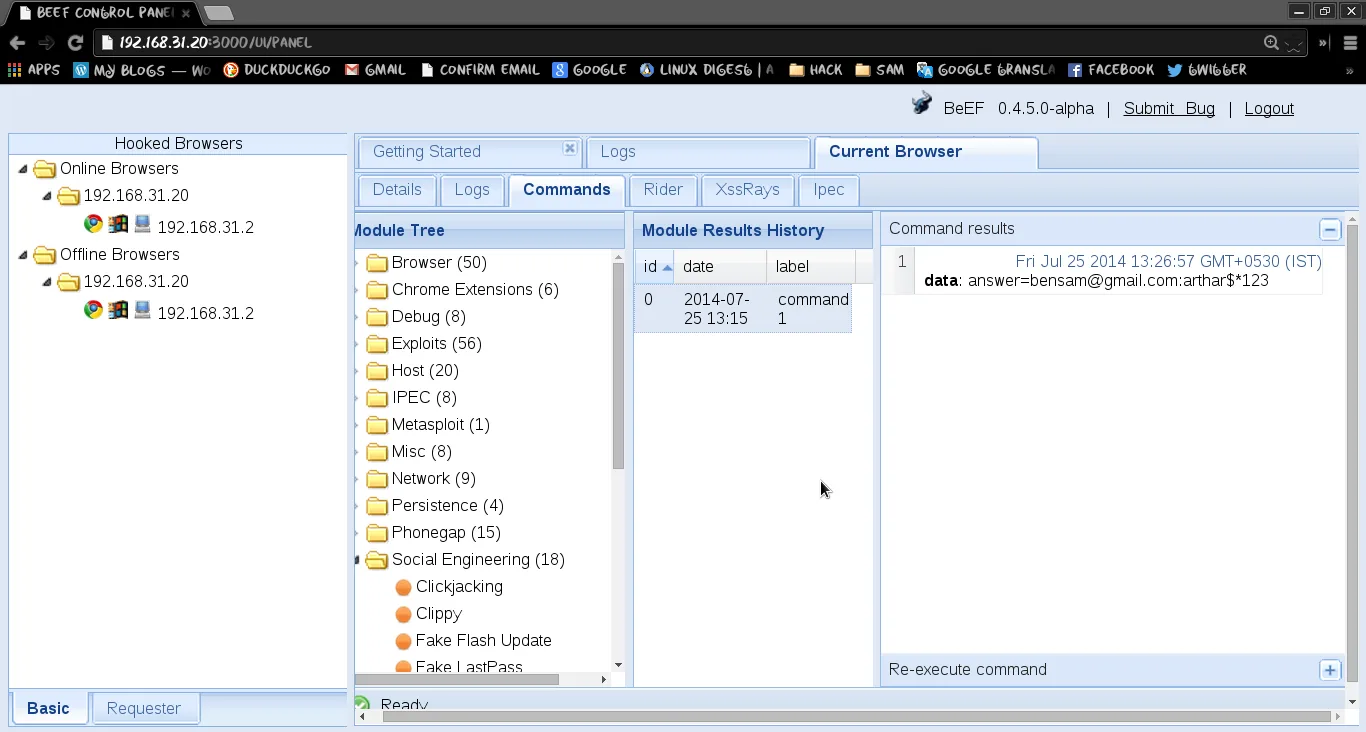Select command 1 row in results history
Image resolution: width=1366 pixels, height=732 pixels.
coord(743,309)
